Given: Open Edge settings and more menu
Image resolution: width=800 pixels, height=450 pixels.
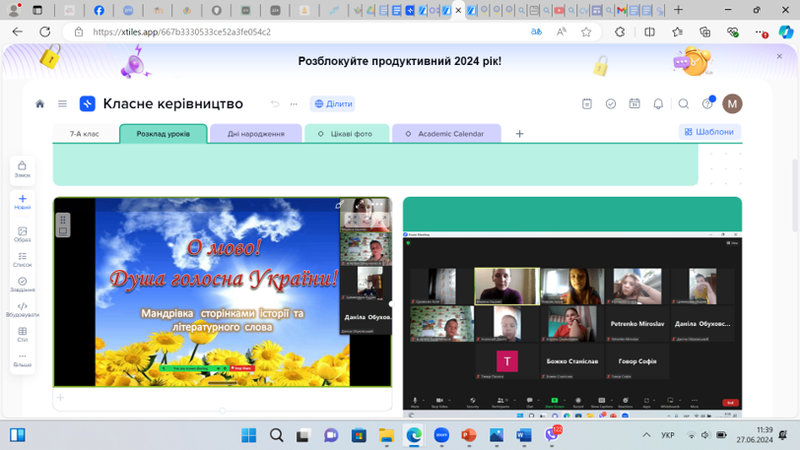Looking at the screenshot, I should tap(761, 32).
